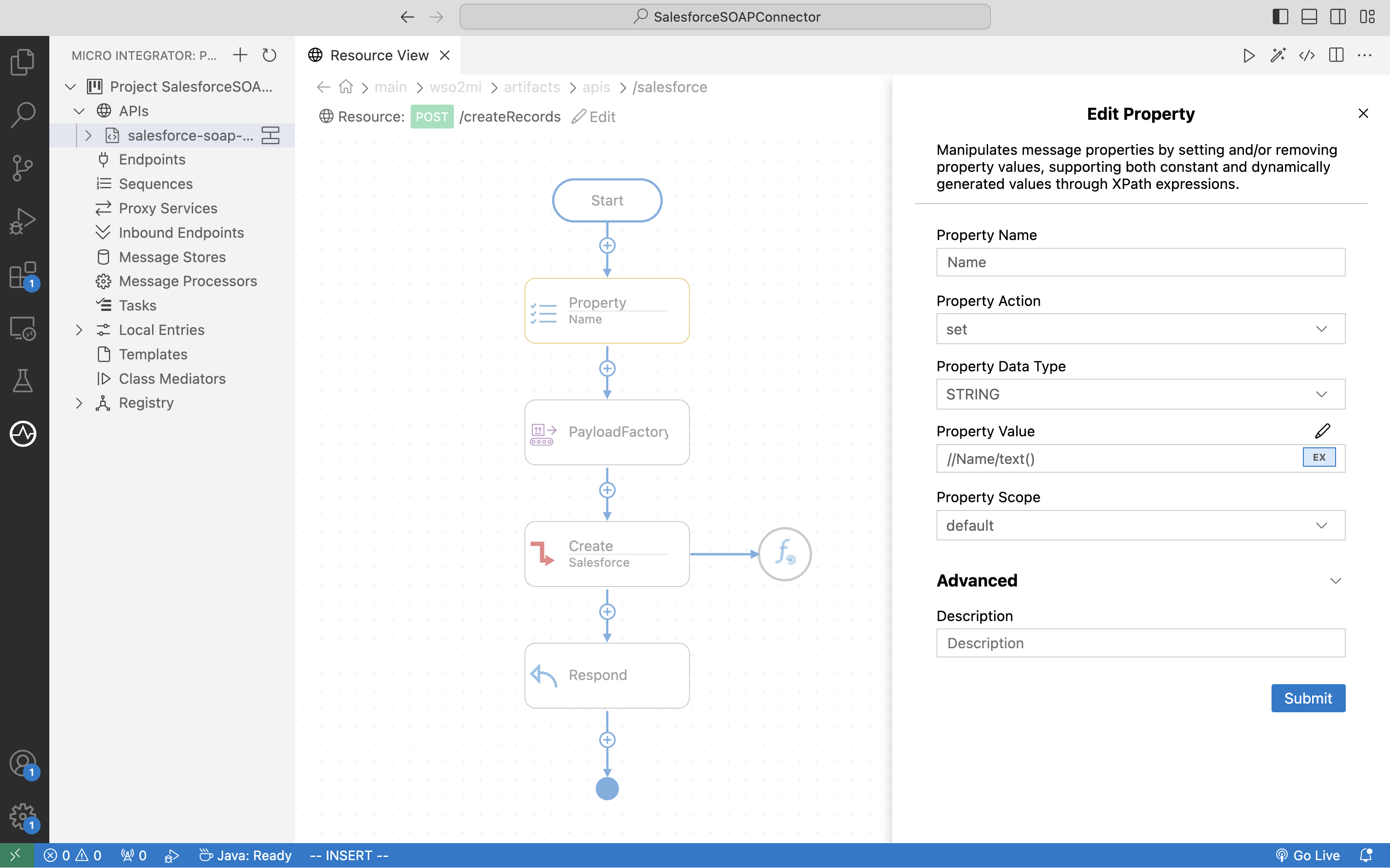Viewport: 1390px width, 868px height.
Task: Click into Description input field
Action: point(1140,643)
